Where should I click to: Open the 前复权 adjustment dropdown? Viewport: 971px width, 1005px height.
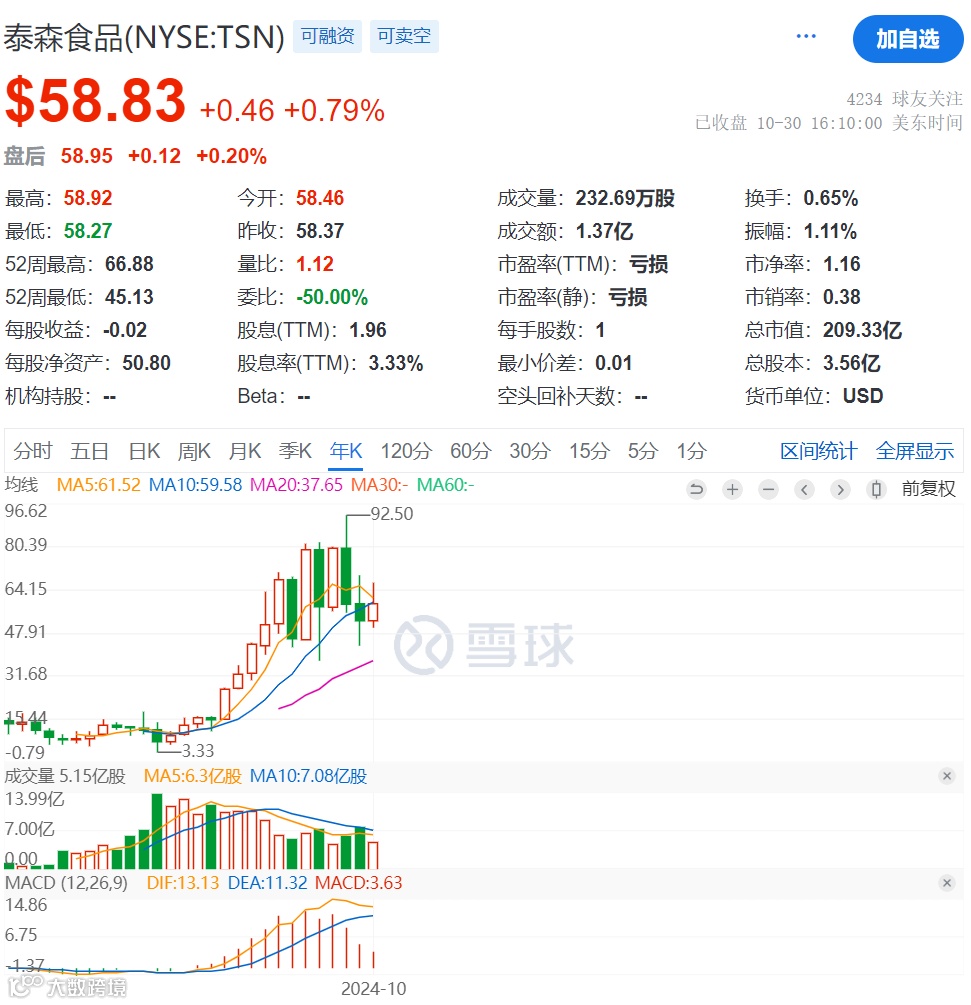[928, 489]
